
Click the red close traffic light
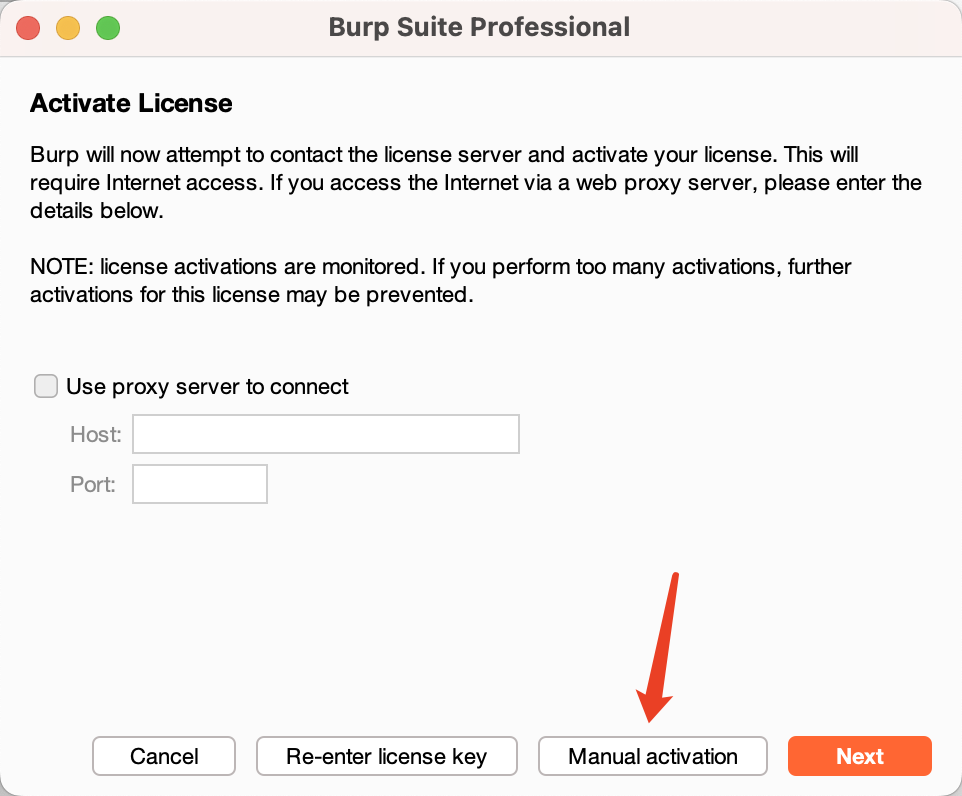[28, 28]
